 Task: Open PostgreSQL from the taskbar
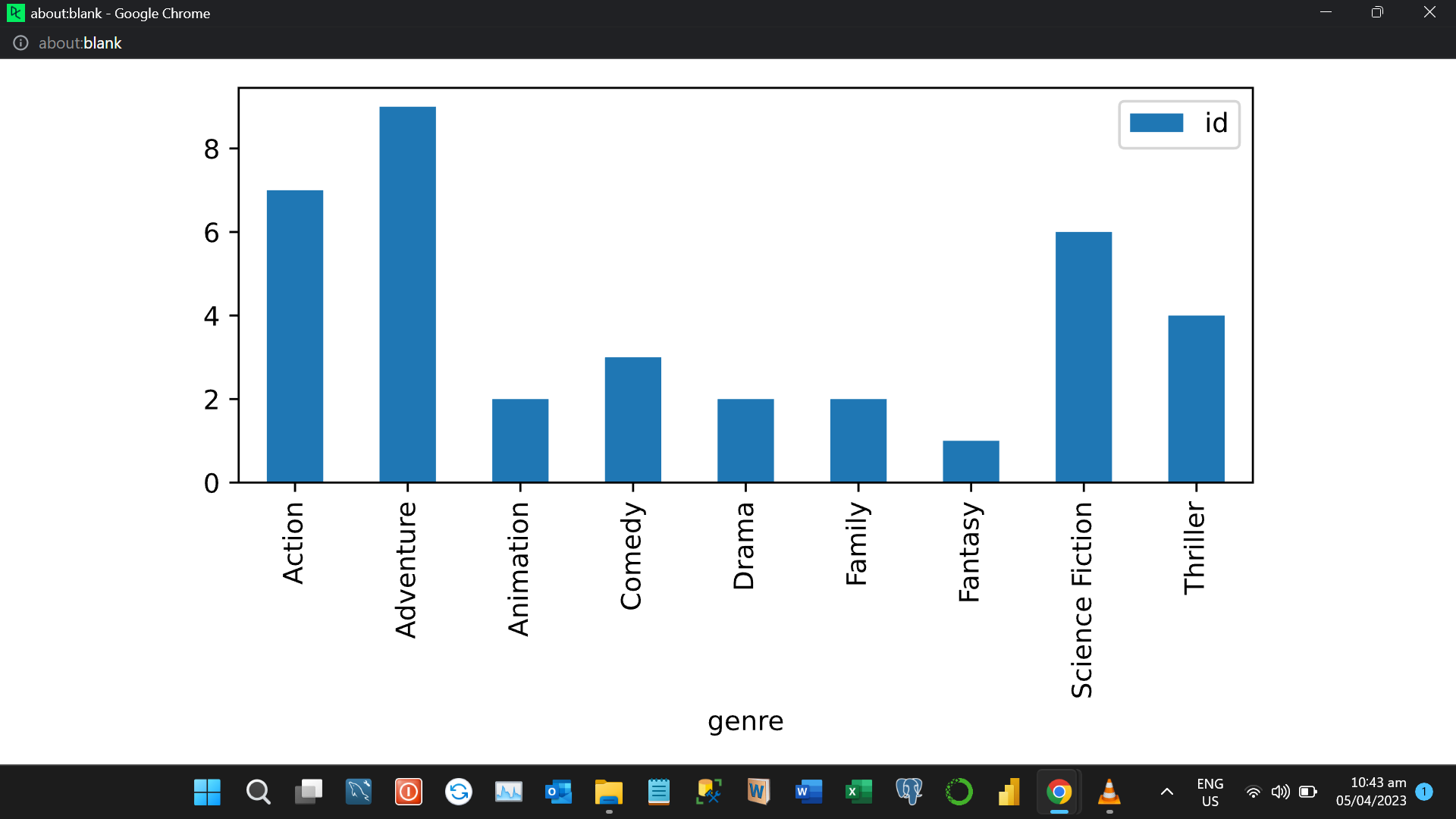tap(909, 791)
